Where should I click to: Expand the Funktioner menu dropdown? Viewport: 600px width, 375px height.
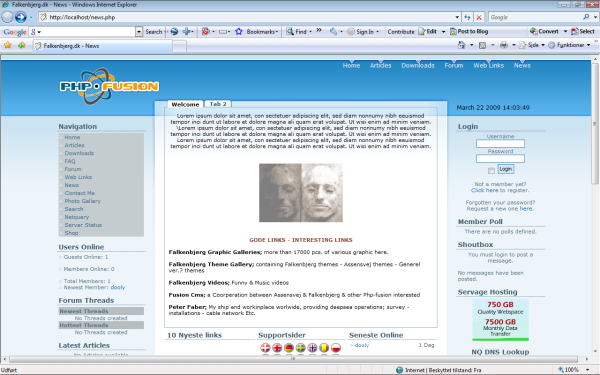pos(589,45)
